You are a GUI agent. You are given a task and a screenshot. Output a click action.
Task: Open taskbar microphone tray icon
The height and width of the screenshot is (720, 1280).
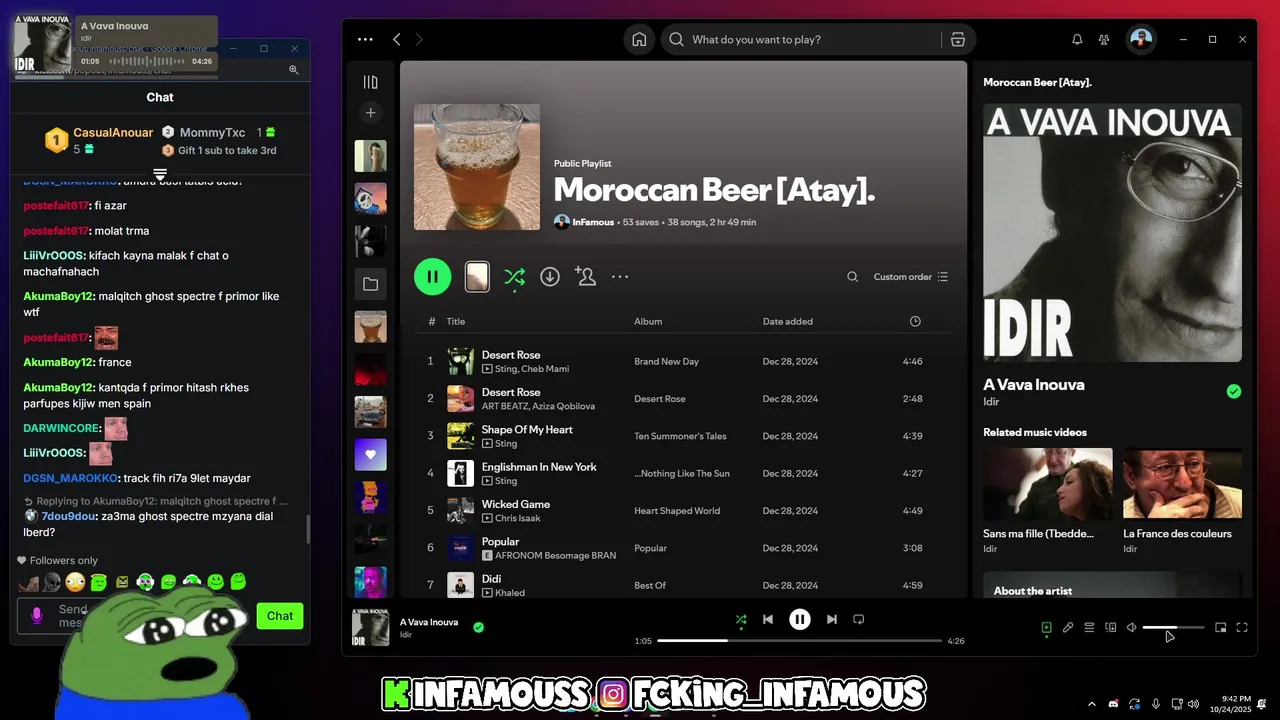point(1156,704)
